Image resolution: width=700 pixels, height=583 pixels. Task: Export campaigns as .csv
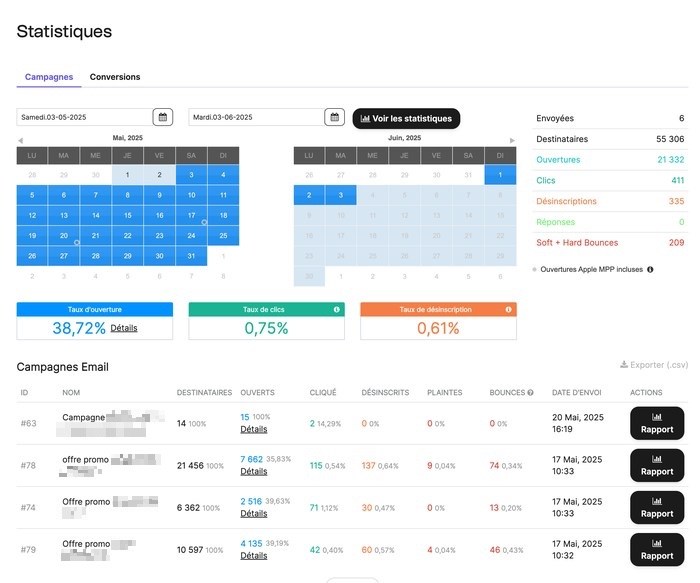point(654,365)
